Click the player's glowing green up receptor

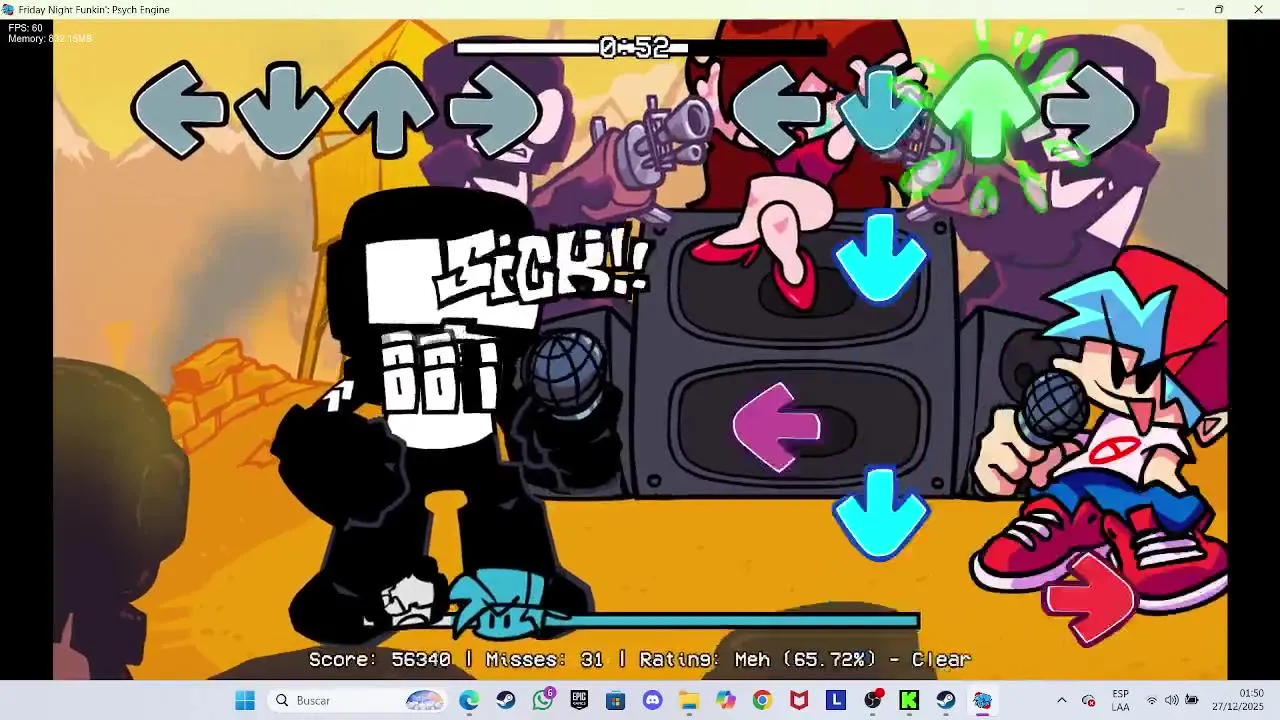click(x=987, y=110)
